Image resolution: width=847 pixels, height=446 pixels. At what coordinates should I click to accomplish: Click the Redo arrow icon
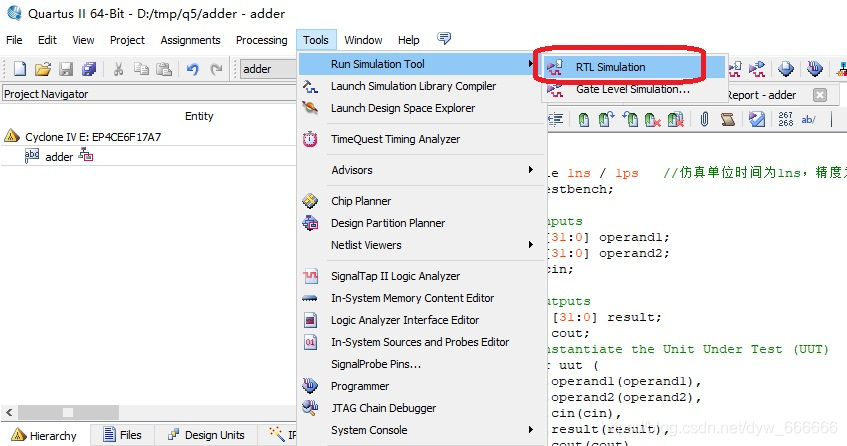pyautogui.click(x=216, y=69)
